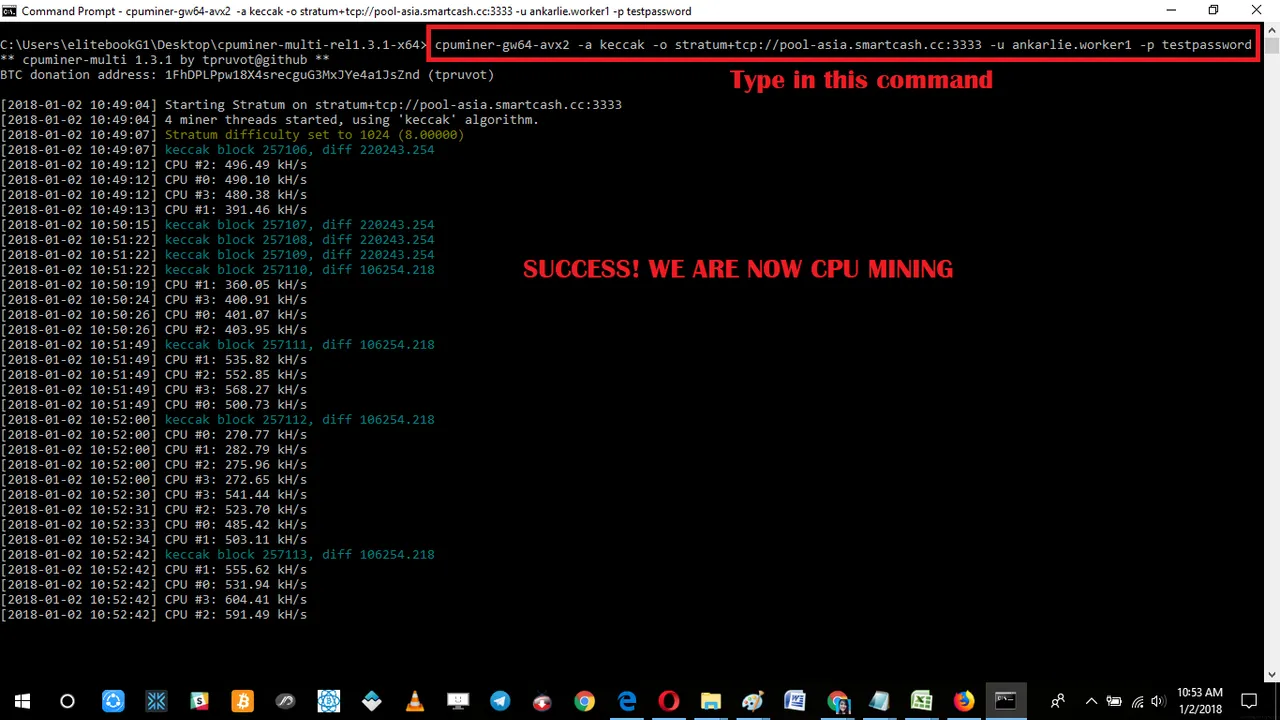Open Slack from the taskbar
This screenshot has width=1280, height=720.
(199, 701)
